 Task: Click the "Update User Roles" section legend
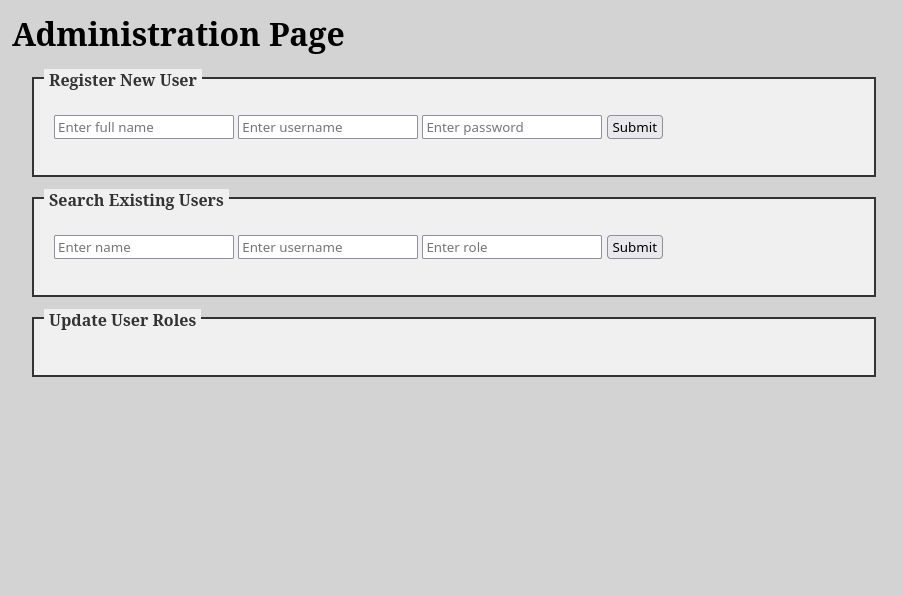[x=122, y=320]
